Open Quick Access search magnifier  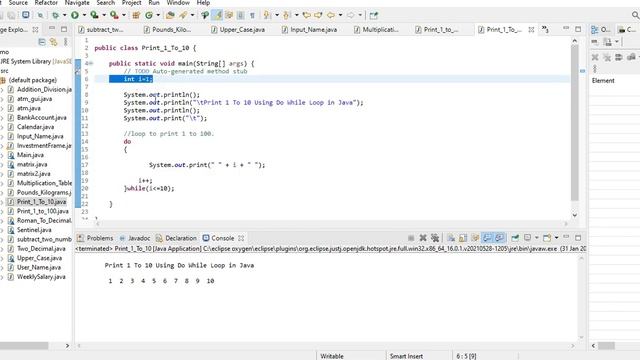point(636,15)
